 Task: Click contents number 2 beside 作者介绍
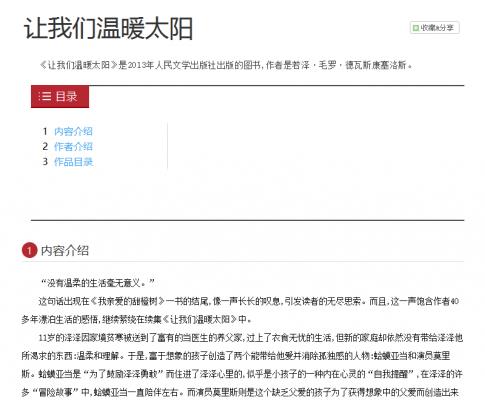point(45,146)
